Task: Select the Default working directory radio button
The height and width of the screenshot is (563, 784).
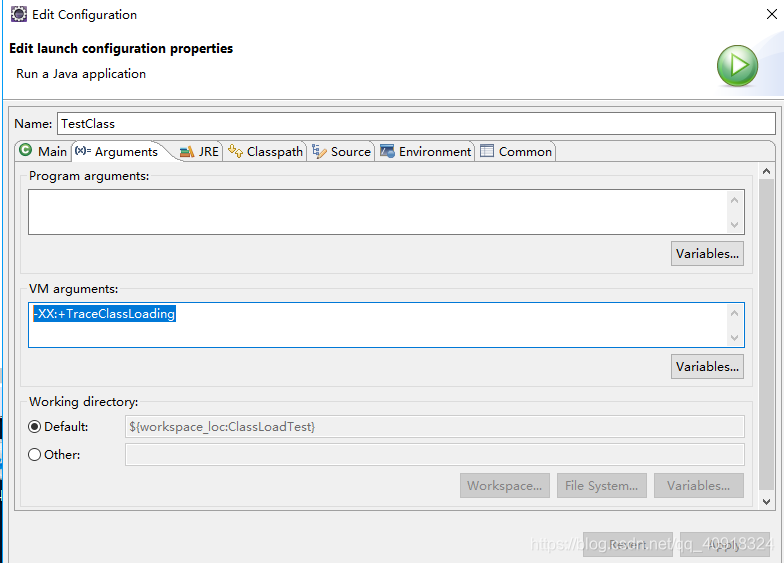Action: pyautogui.click(x=34, y=426)
